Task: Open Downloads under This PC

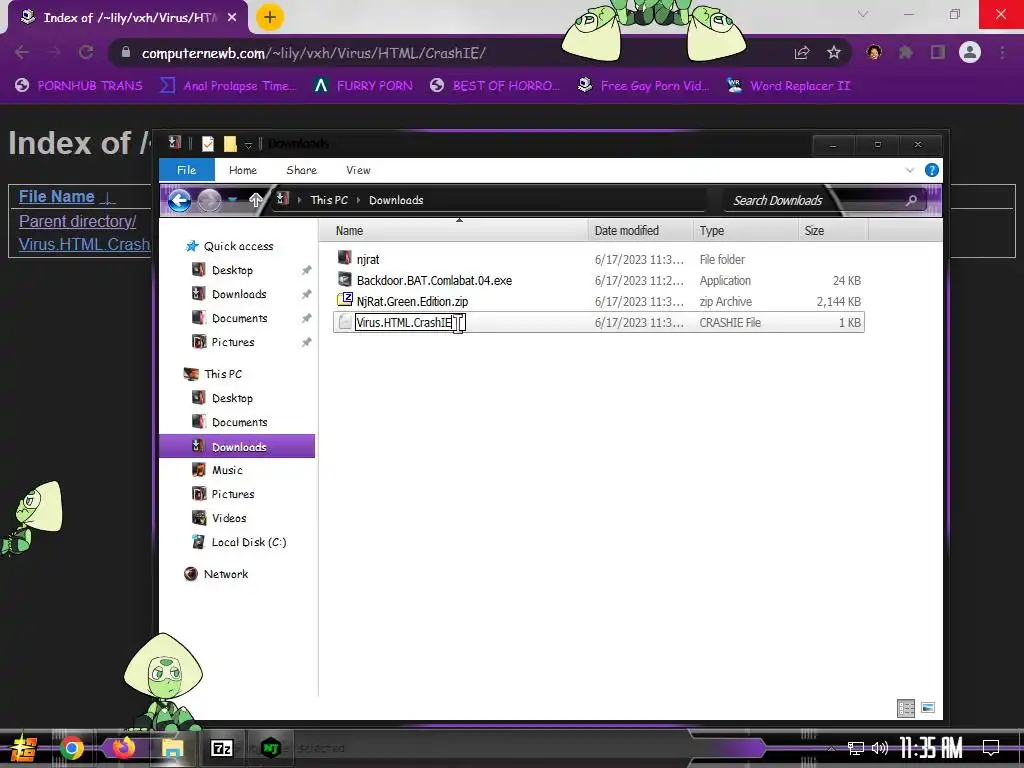Action: pyautogui.click(x=237, y=446)
